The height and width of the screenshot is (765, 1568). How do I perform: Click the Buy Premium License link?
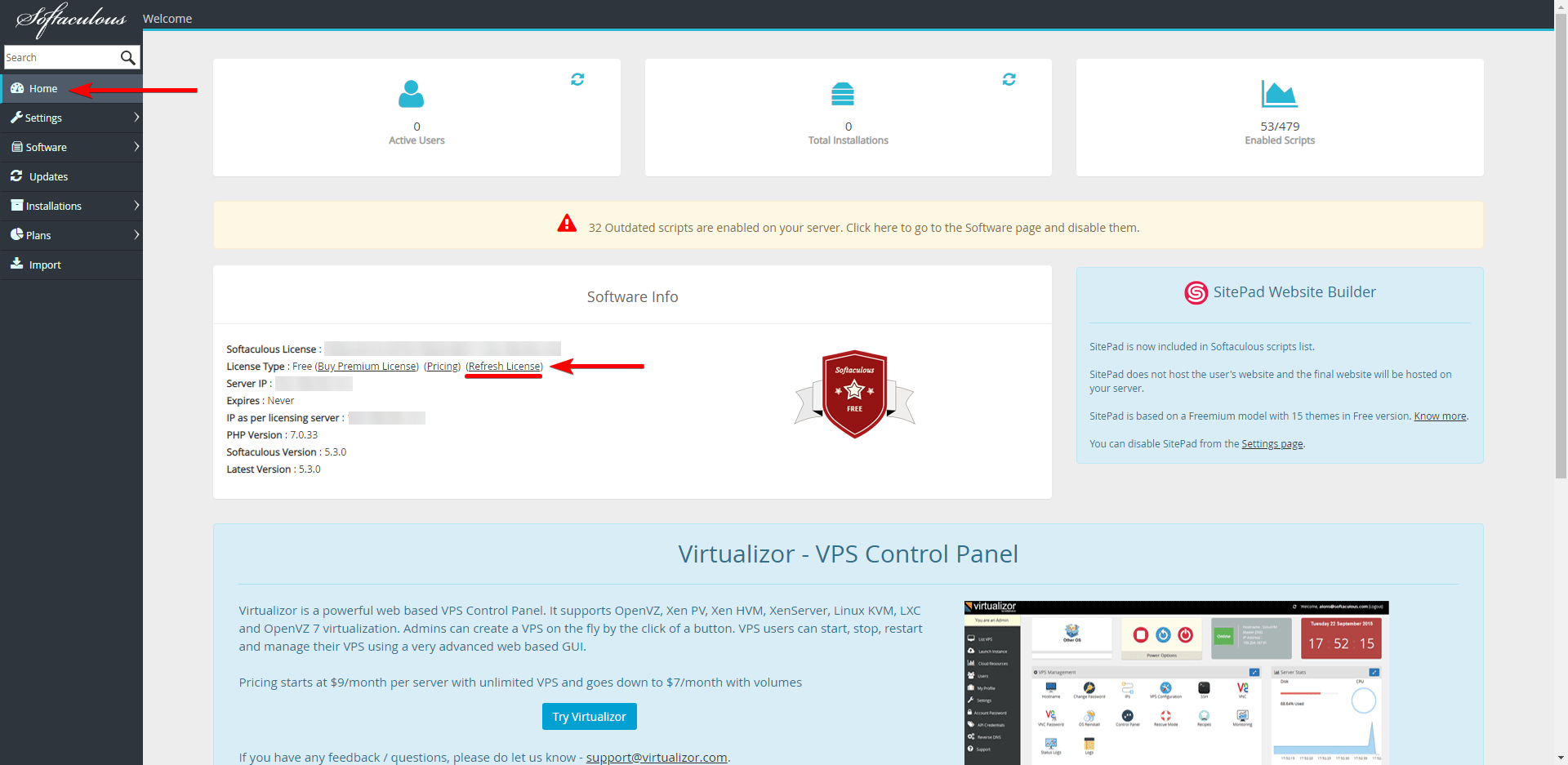click(367, 367)
